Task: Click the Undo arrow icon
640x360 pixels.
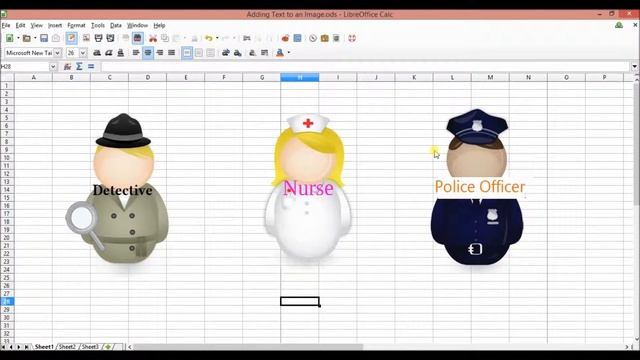Action: (x=209, y=38)
